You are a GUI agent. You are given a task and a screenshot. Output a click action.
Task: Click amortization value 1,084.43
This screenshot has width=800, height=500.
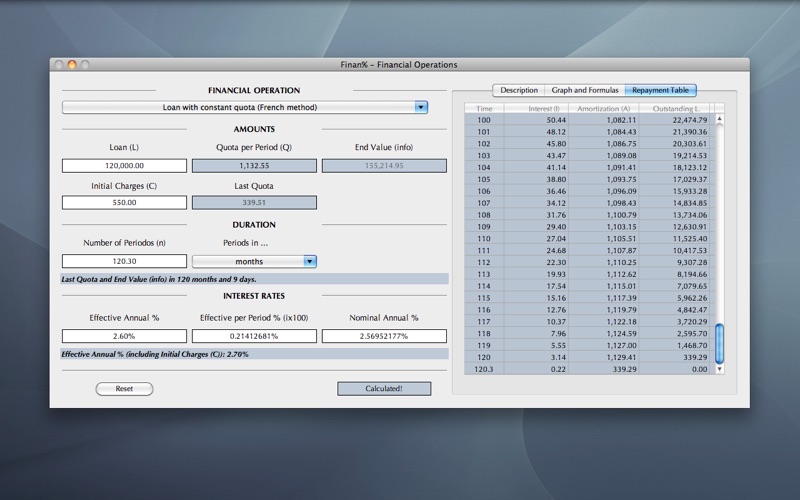(x=621, y=132)
